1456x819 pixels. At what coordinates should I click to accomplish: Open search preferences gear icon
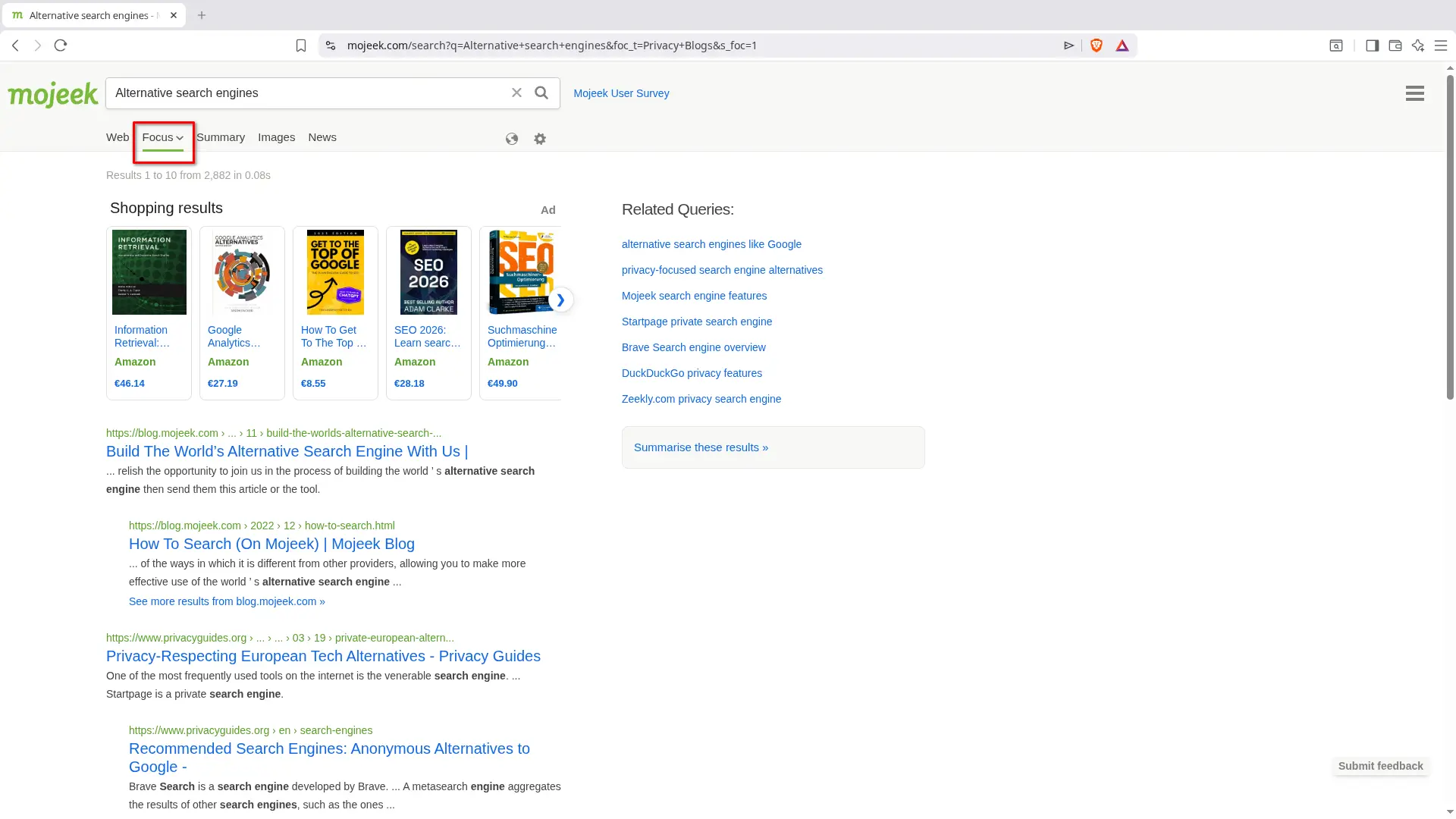pyautogui.click(x=540, y=139)
